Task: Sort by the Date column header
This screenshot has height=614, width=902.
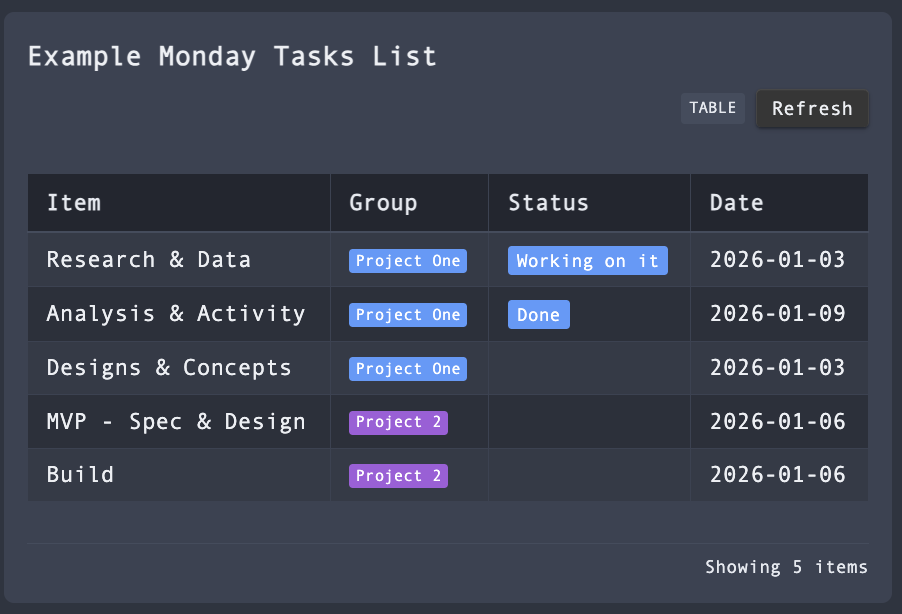Action: (x=736, y=202)
